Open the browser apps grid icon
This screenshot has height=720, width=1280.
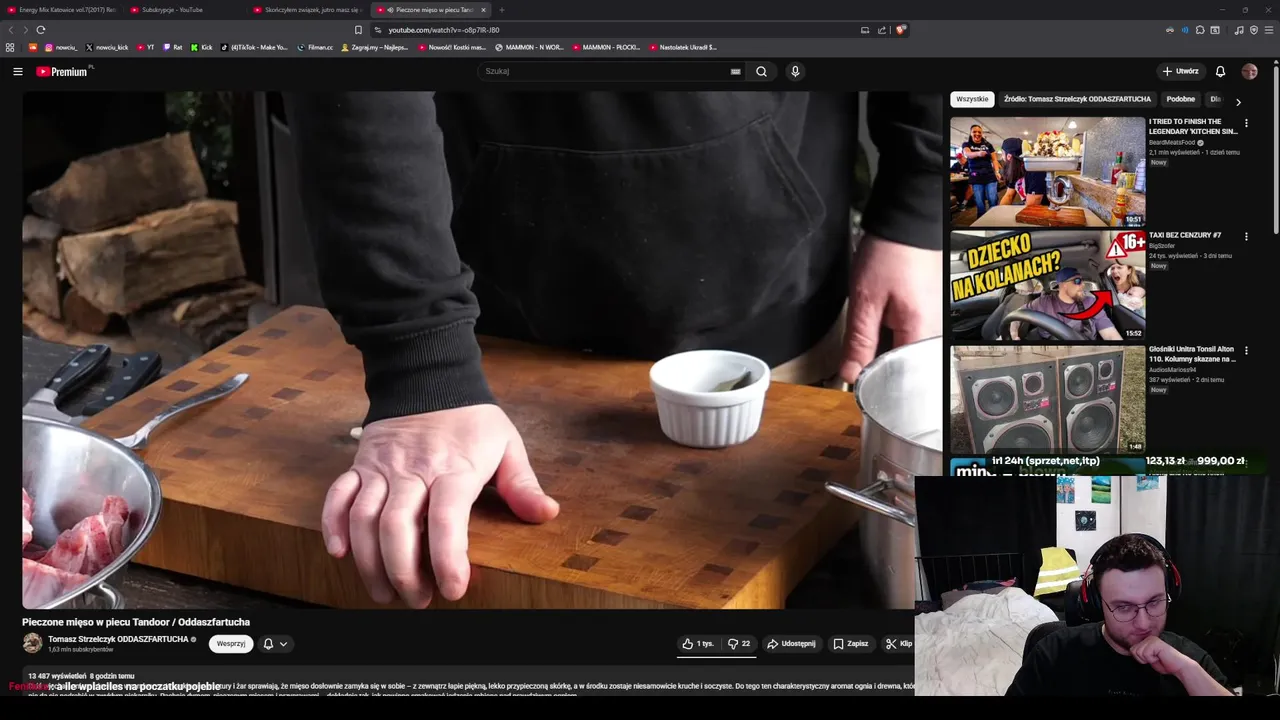click(x=10, y=47)
